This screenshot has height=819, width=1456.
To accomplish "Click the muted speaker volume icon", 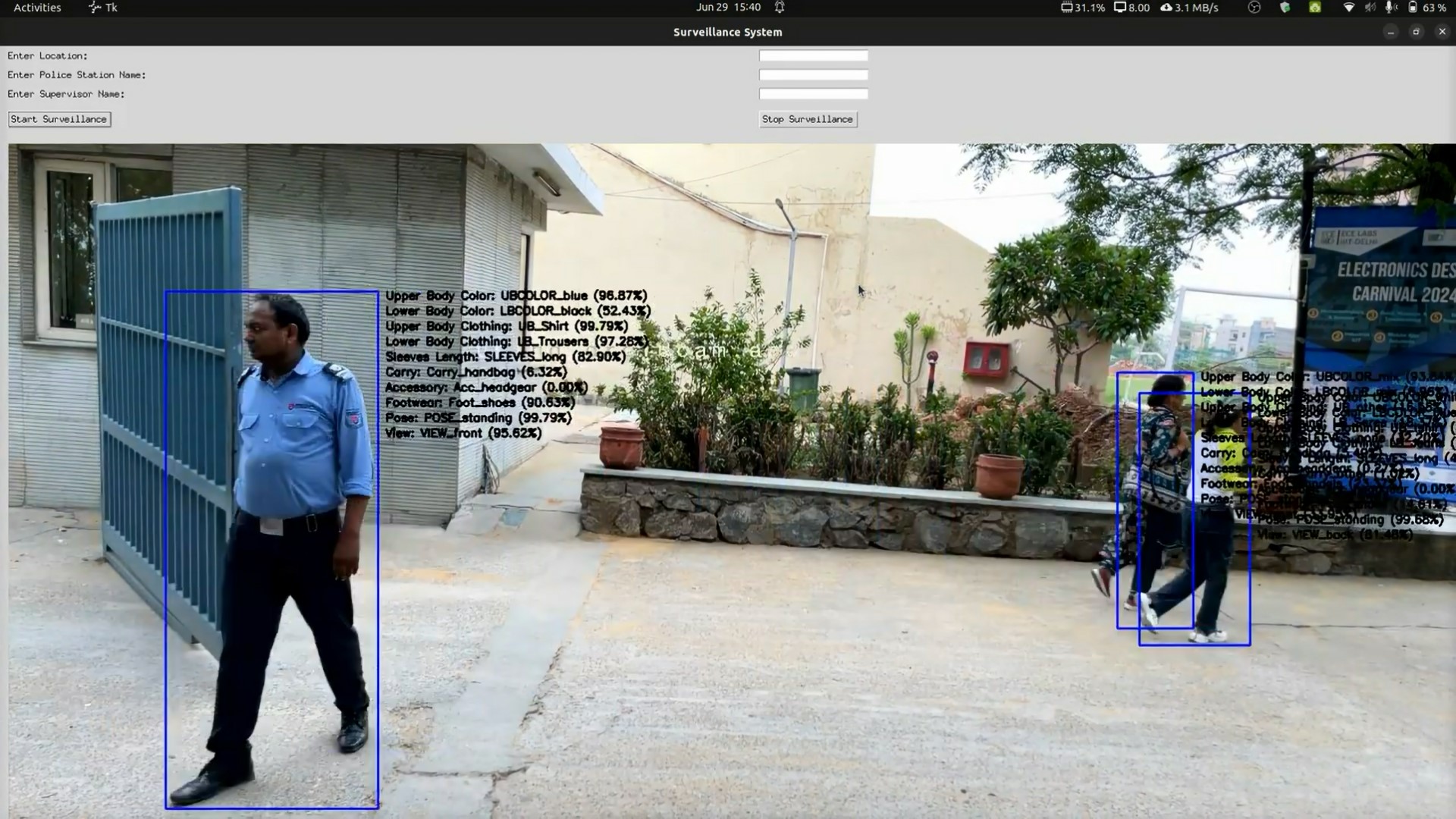I will tap(1370, 8).
